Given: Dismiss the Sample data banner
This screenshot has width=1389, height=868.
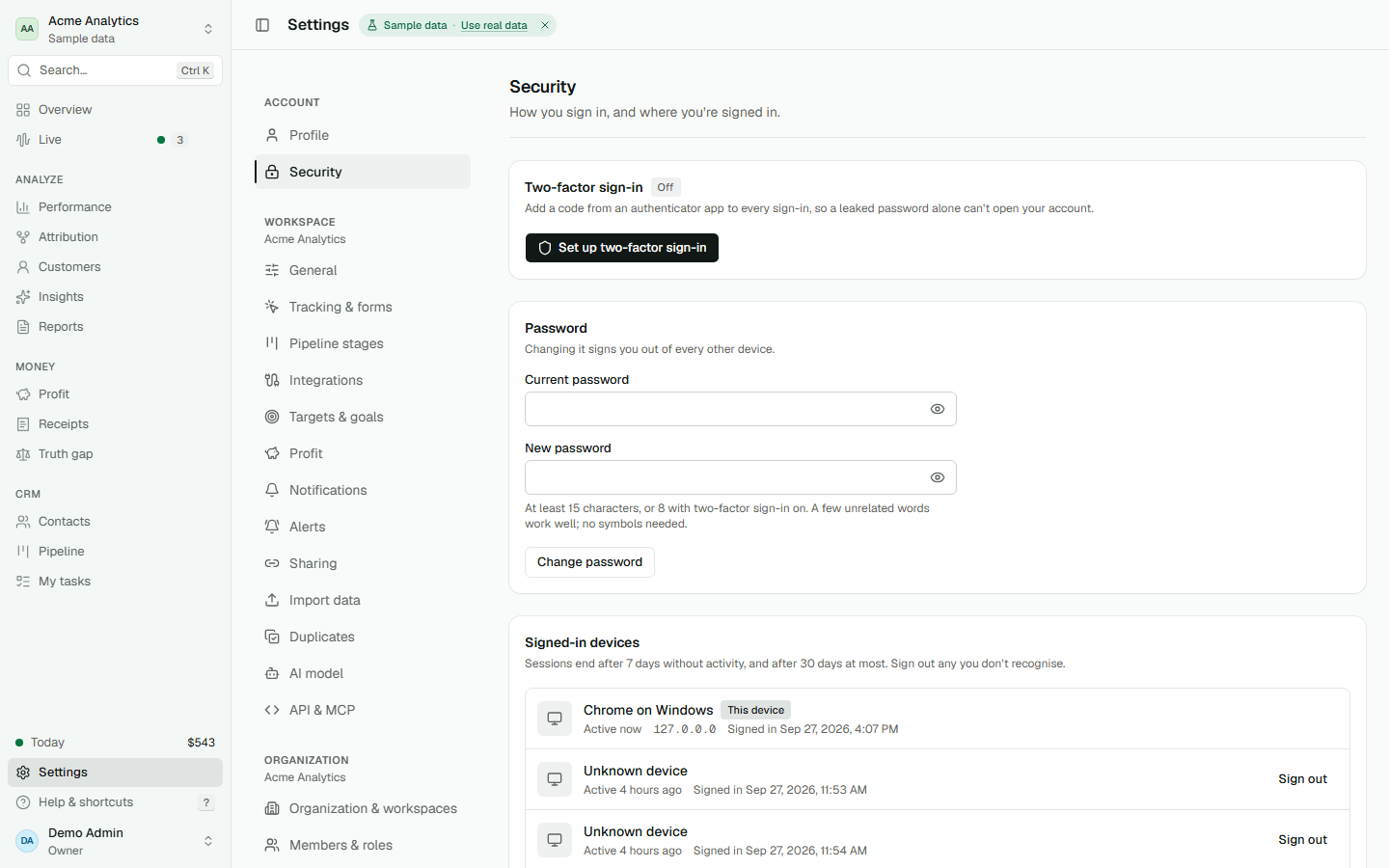Looking at the screenshot, I should pyautogui.click(x=545, y=25).
